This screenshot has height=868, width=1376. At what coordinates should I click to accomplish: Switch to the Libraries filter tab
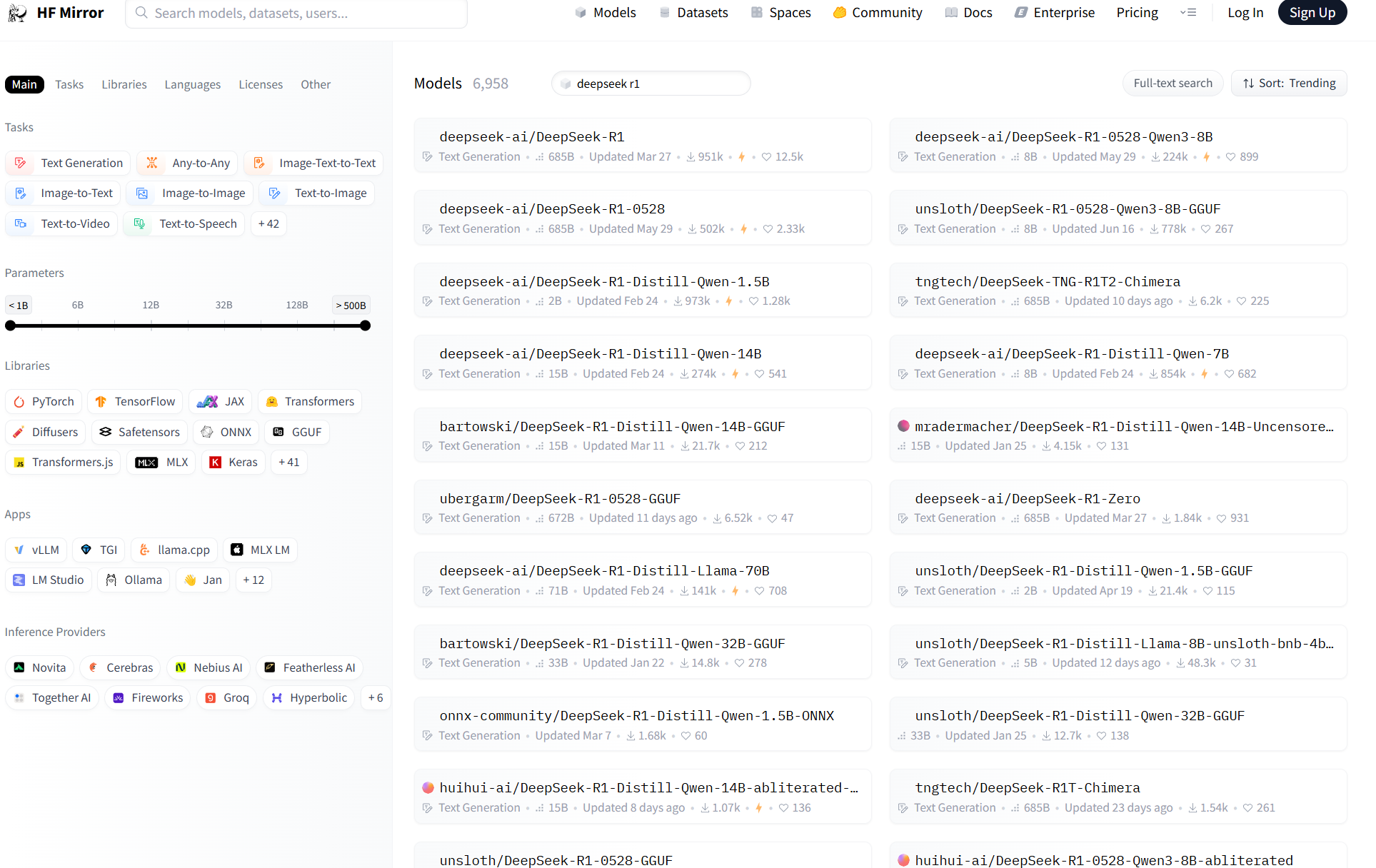pyautogui.click(x=124, y=84)
